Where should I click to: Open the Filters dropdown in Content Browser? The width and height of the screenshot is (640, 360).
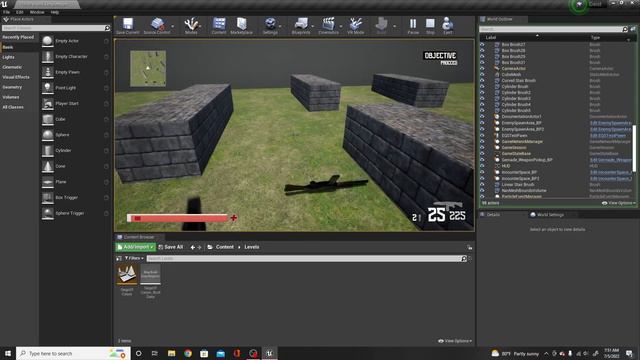(134, 258)
